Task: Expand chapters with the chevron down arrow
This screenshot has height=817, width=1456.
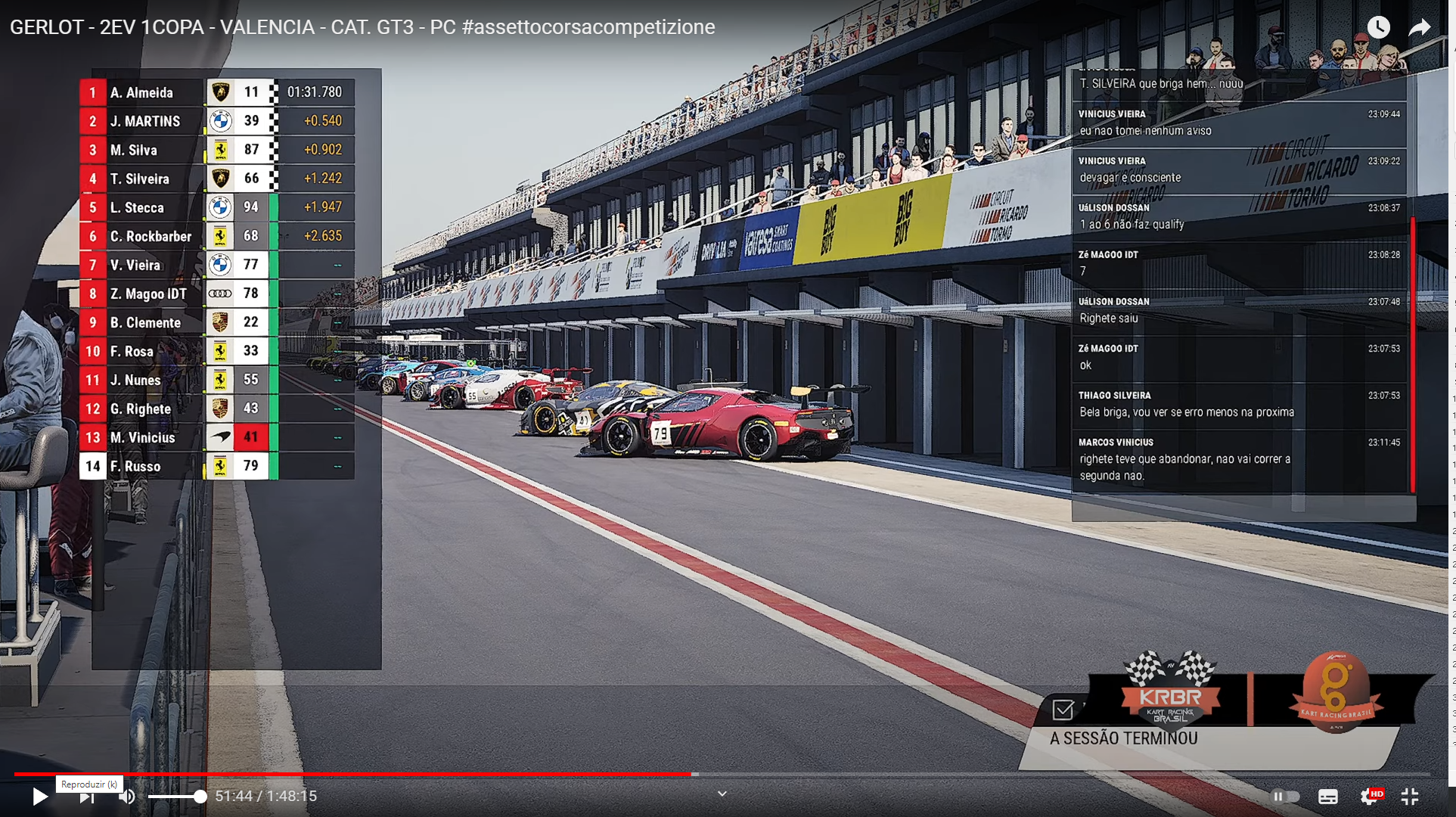Action: pyautogui.click(x=722, y=794)
